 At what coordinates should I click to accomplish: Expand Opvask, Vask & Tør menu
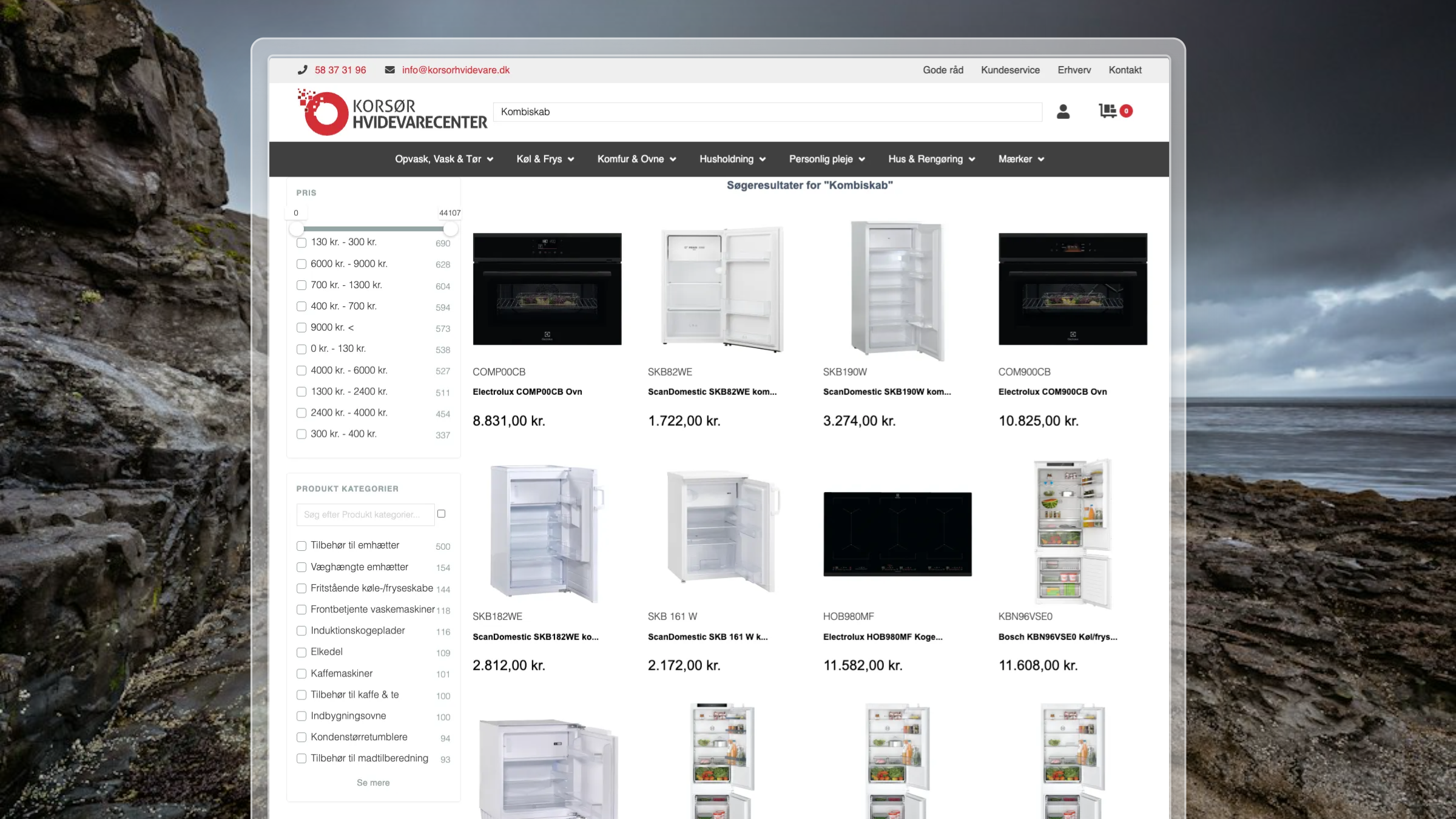444,159
